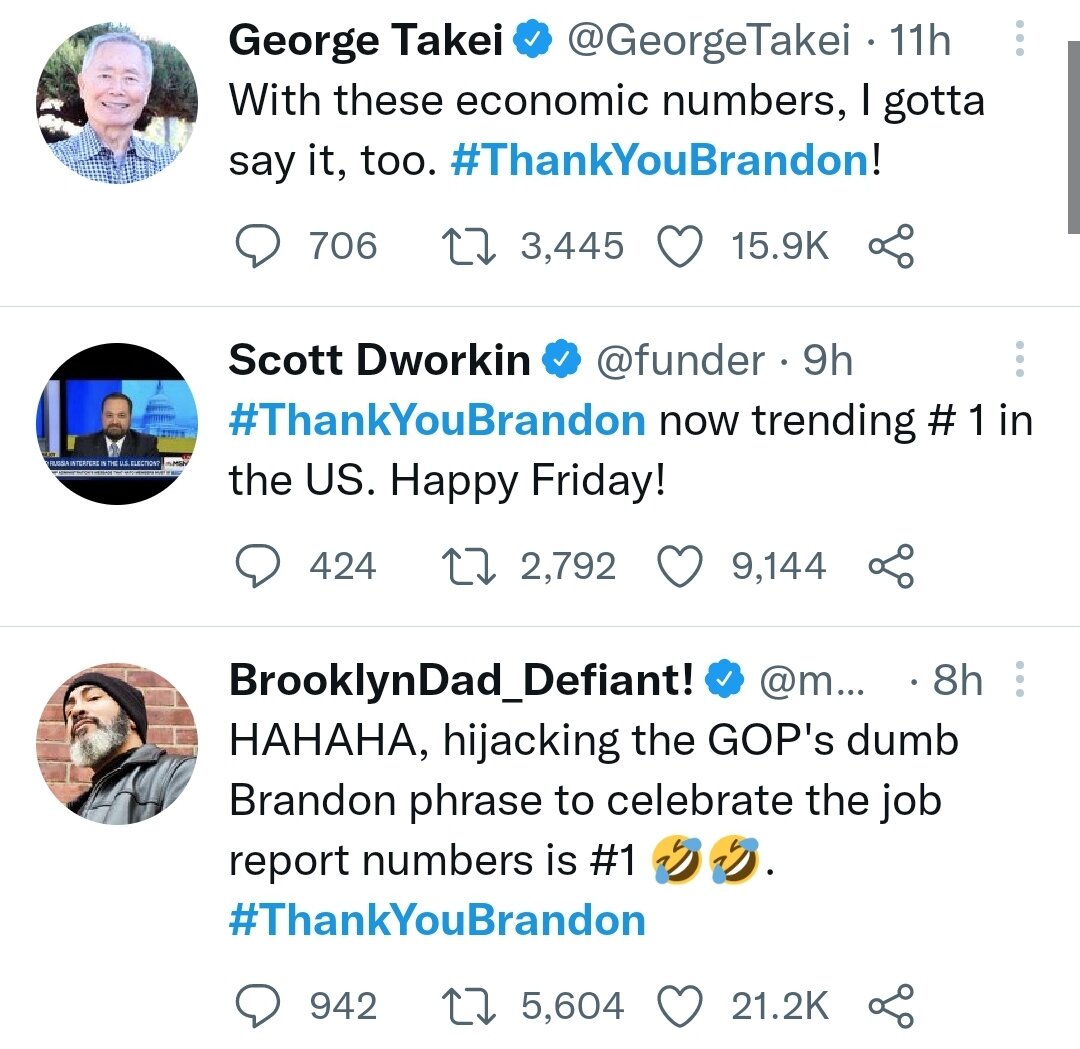This screenshot has width=1080, height=1049.
Task: Open the @funder profile handle
Action: click(x=680, y=360)
